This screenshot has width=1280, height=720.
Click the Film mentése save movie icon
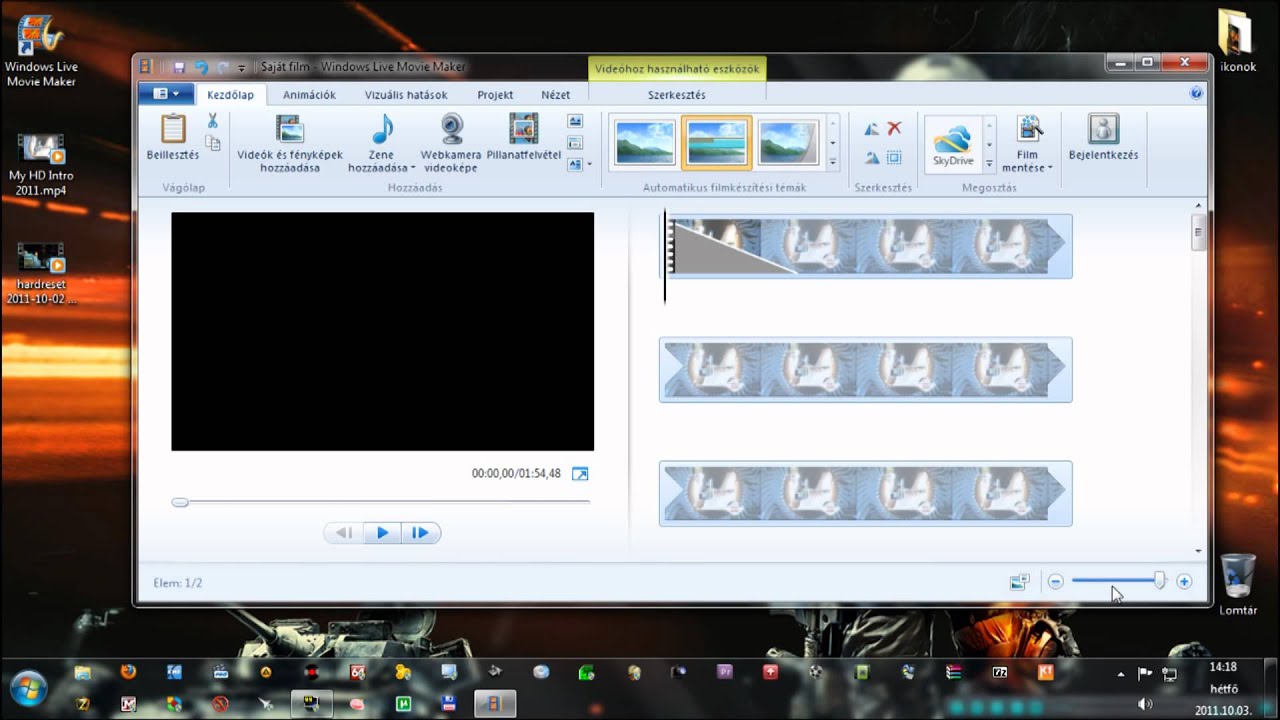(1028, 129)
